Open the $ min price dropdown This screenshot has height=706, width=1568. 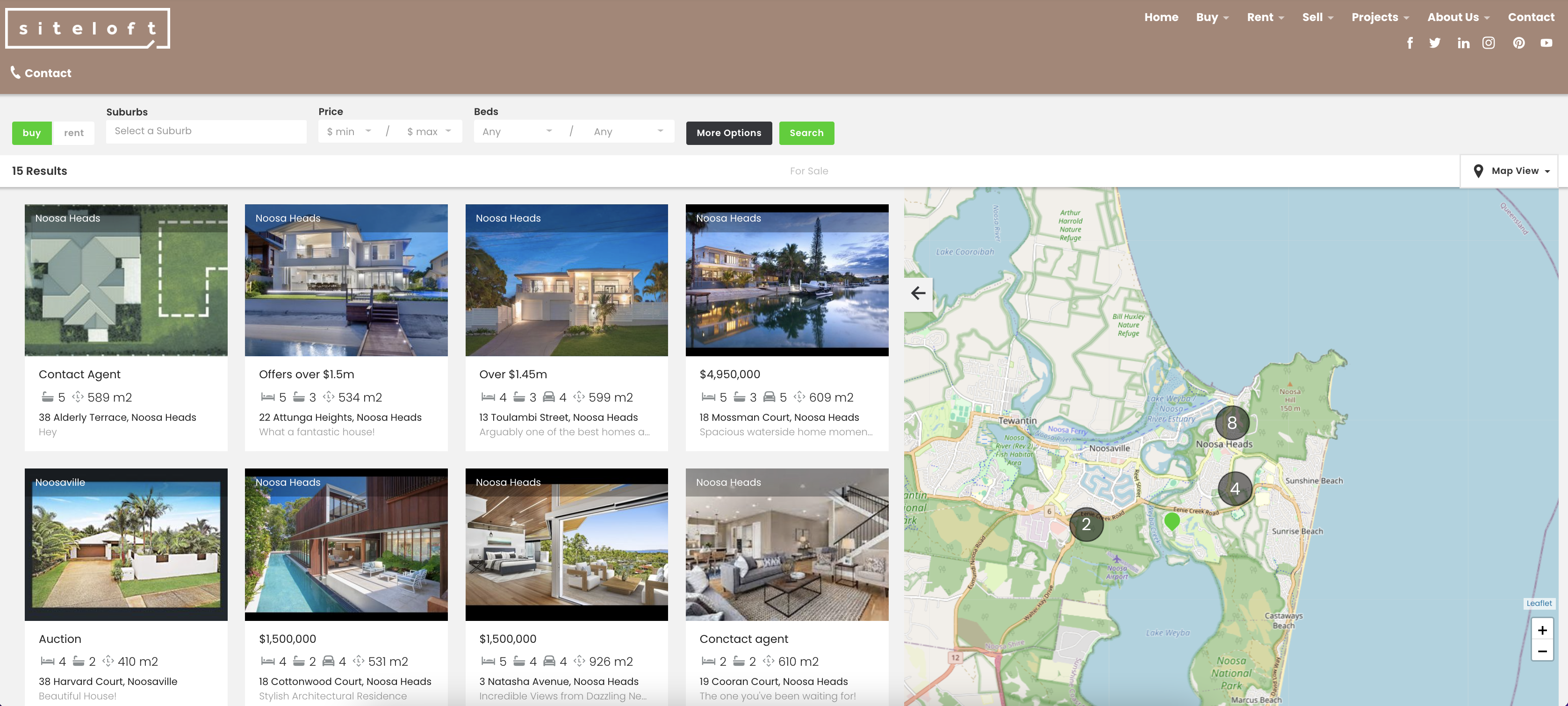(x=349, y=131)
